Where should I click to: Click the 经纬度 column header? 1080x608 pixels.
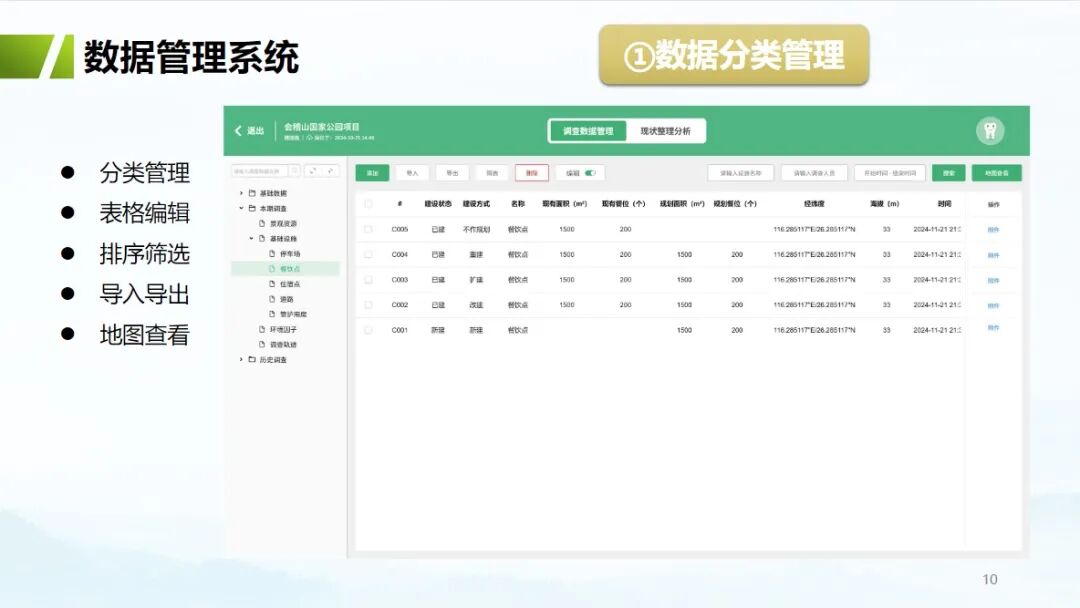click(x=814, y=204)
